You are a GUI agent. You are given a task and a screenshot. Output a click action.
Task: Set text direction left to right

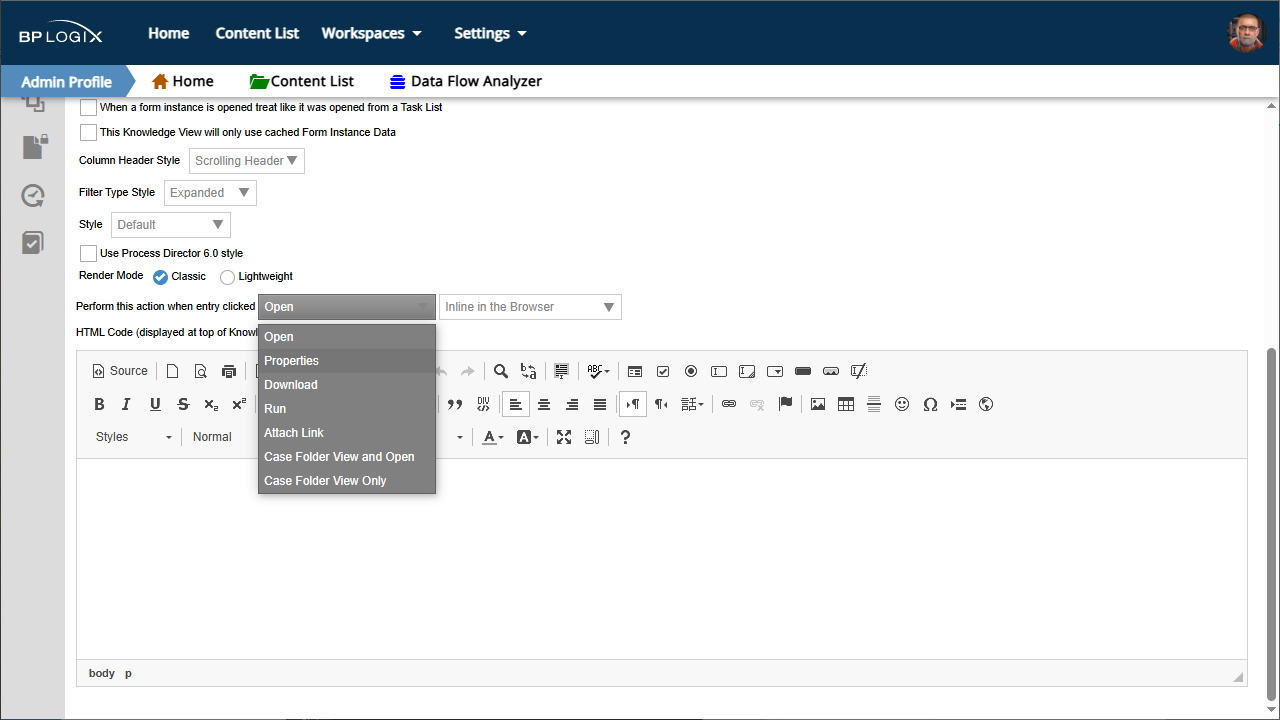tap(633, 405)
